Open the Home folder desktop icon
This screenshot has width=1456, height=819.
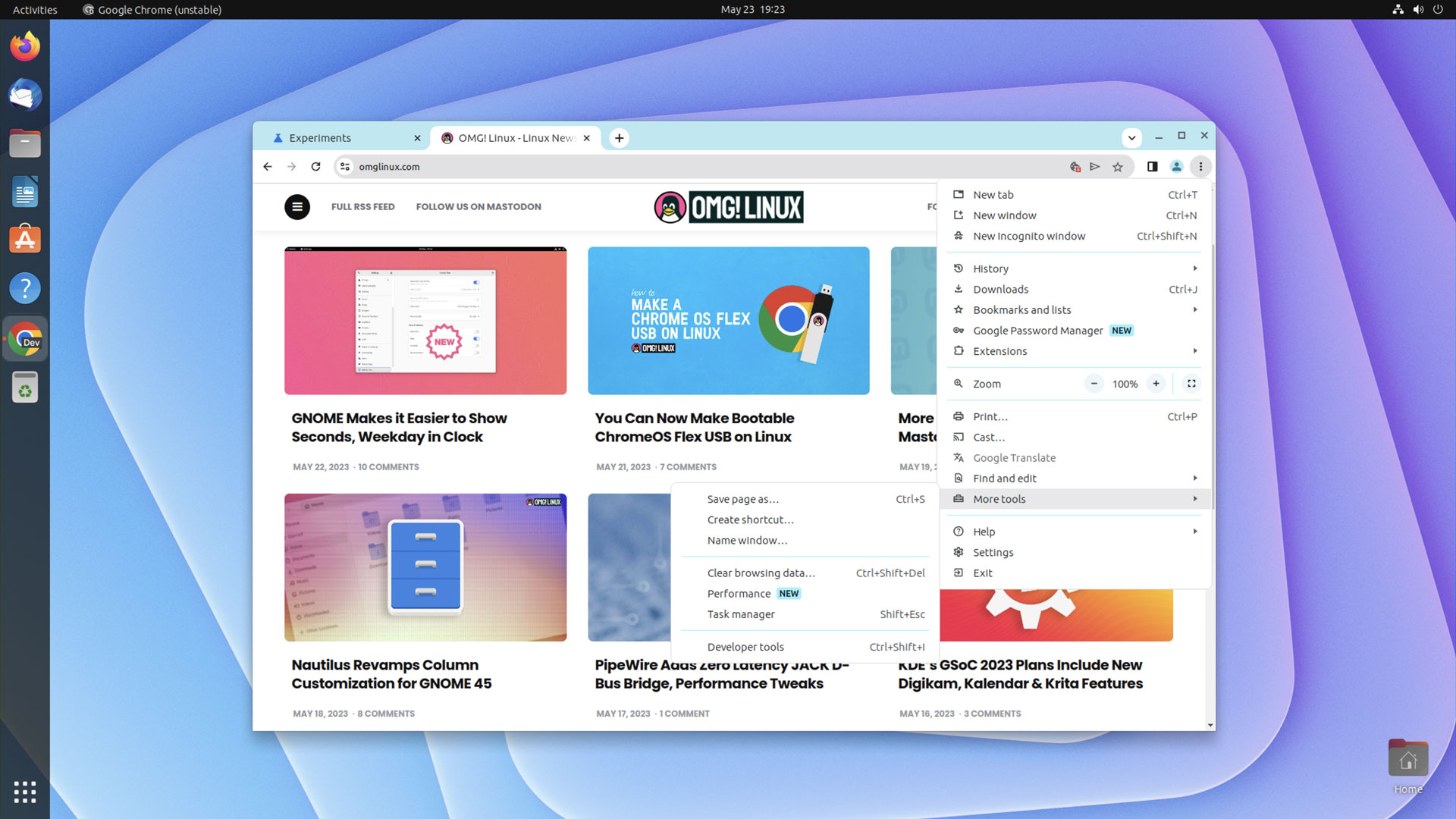1408,767
